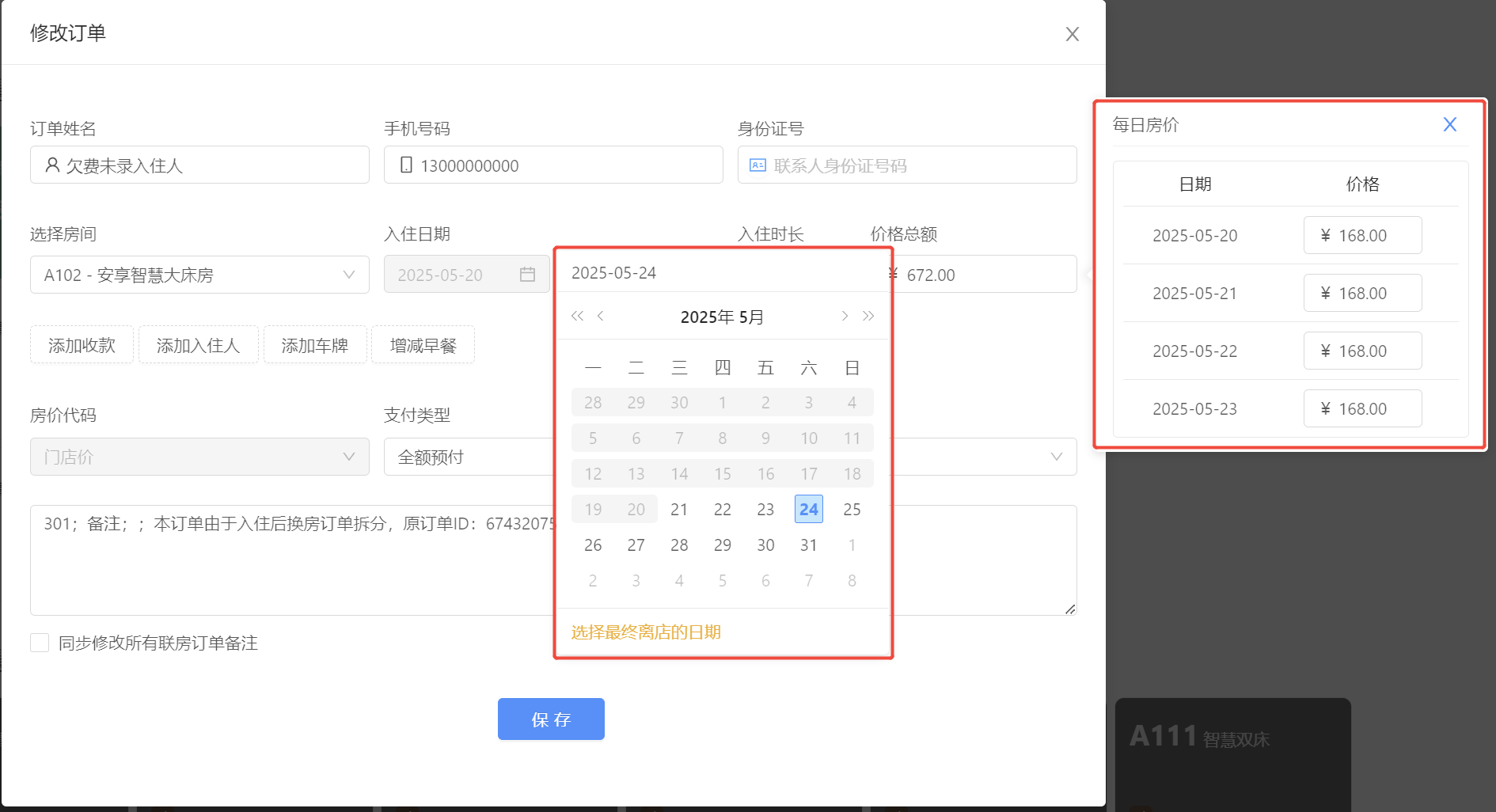
Task: Click the 备注 text area
Action: coord(553,560)
